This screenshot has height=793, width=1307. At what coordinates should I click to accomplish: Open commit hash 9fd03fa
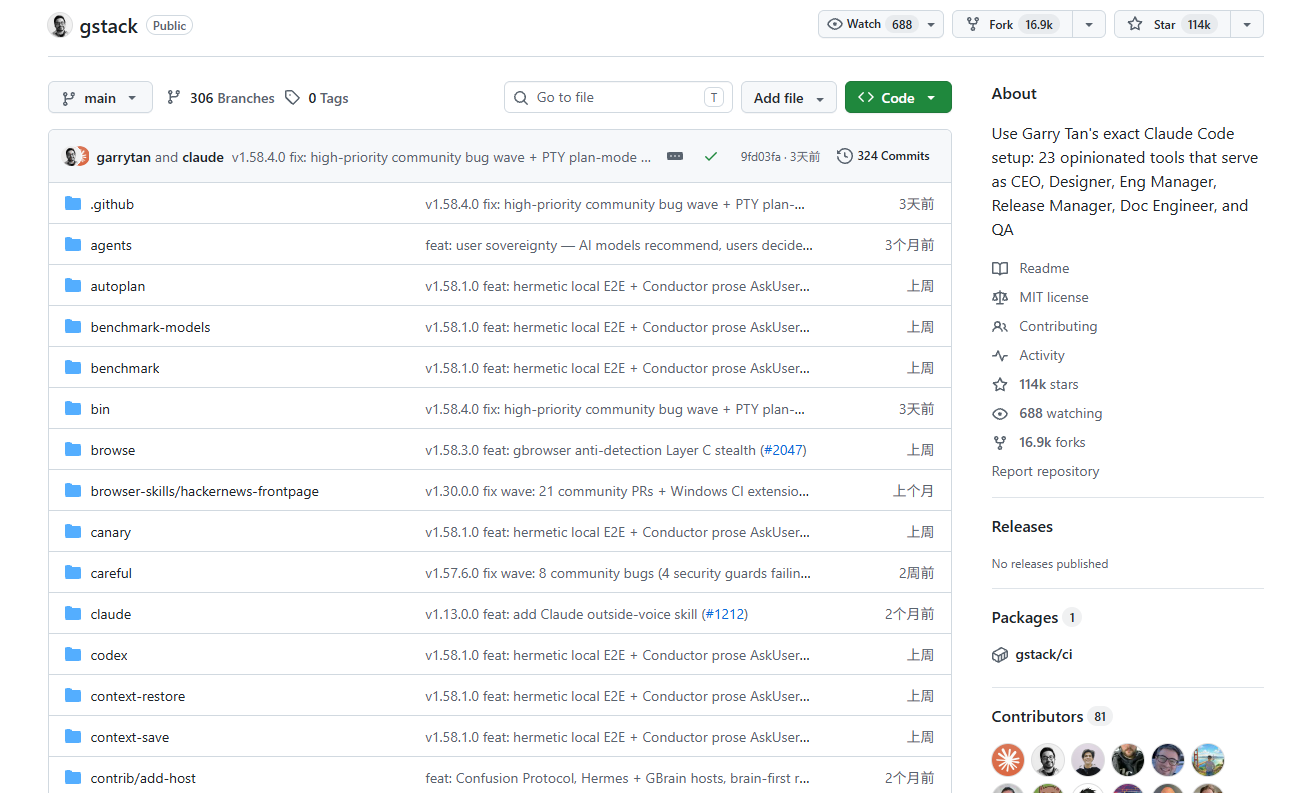point(760,157)
